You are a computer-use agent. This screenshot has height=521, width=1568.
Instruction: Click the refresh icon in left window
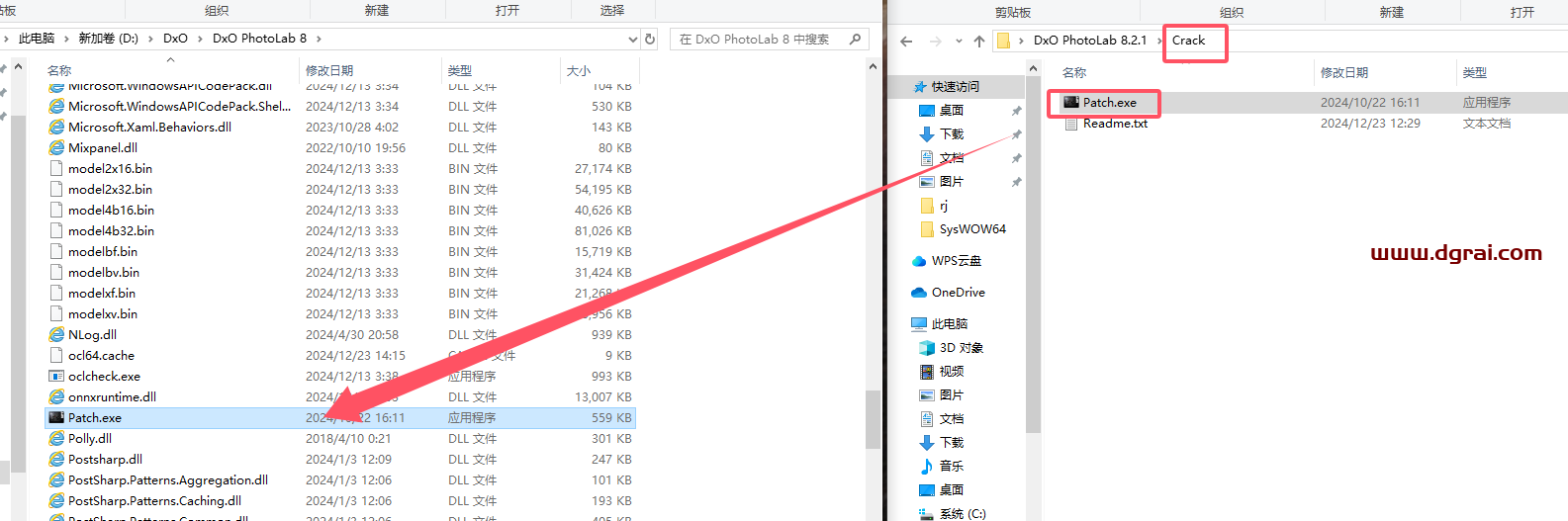coord(650,39)
